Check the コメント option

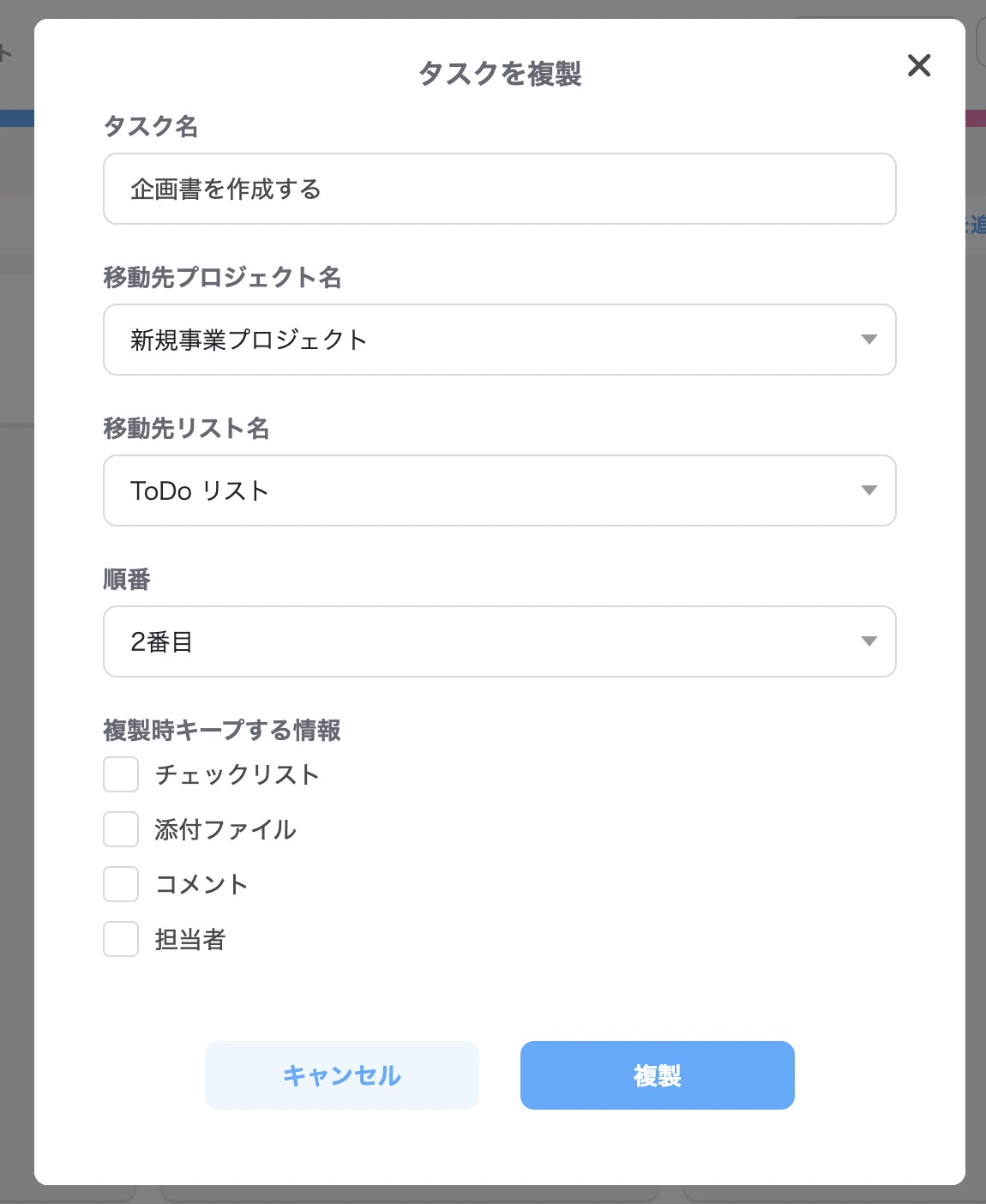pos(120,884)
